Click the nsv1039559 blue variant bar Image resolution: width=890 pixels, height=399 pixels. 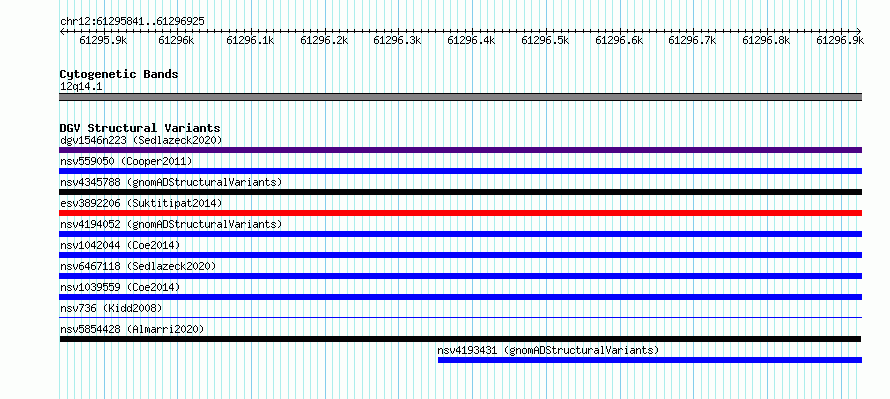[460, 297]
